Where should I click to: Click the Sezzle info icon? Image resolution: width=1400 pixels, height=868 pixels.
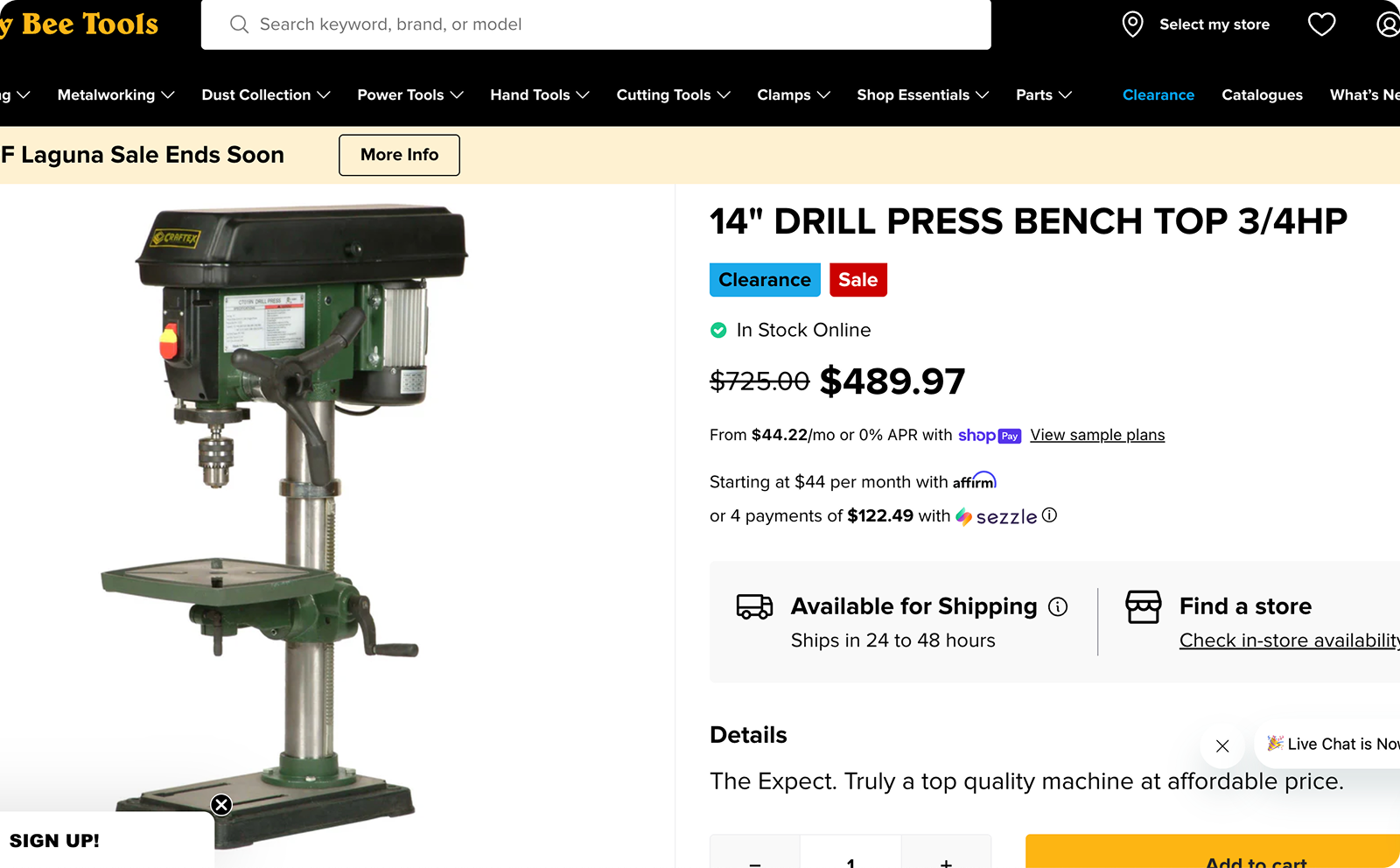(x=1049, y=515)
